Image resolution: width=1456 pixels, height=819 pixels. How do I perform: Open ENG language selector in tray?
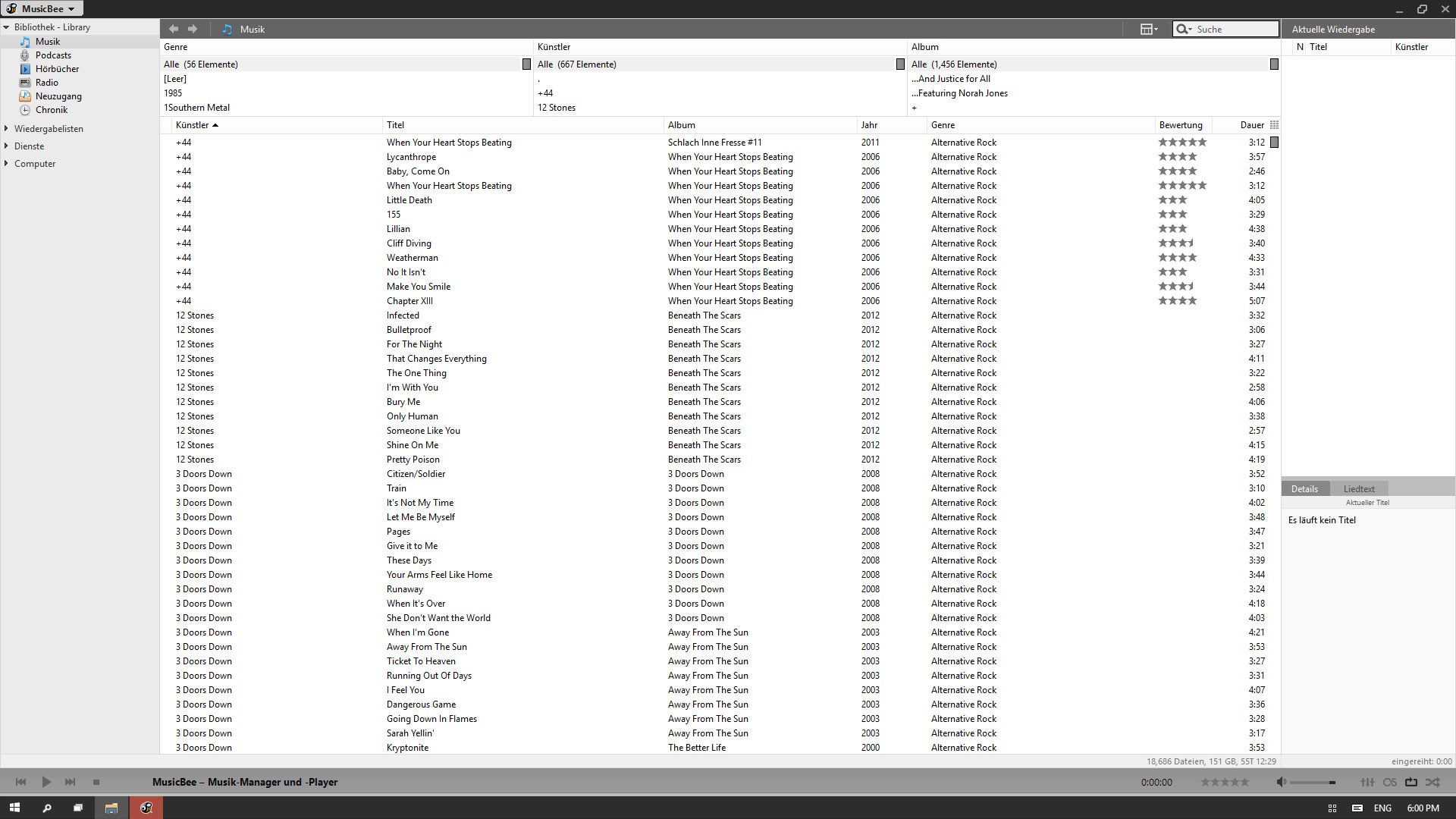[x=1382, y=808]
